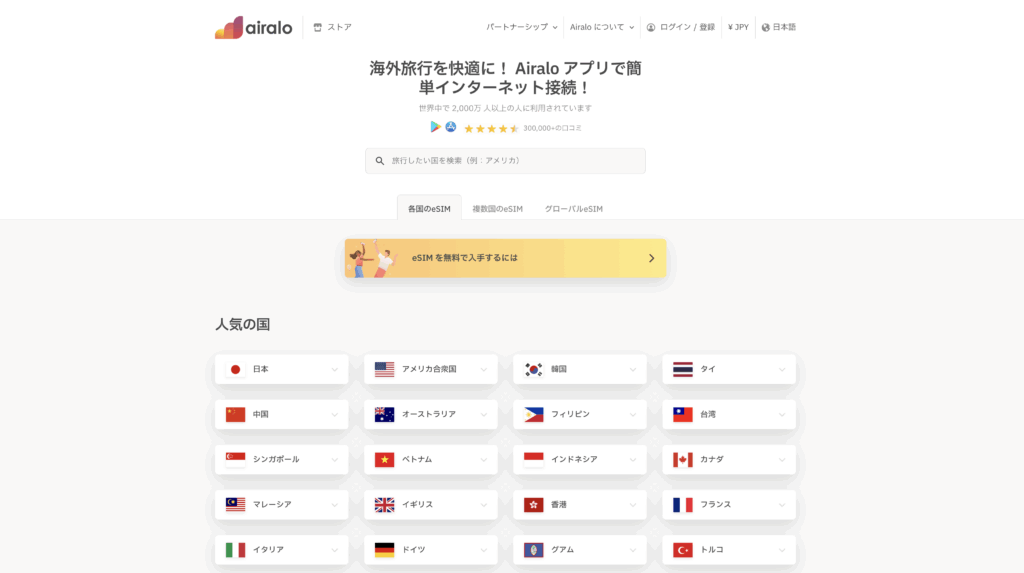The height and width of the screenshot is (573, 1024).
Task: Open the ドイツ card label
Action: [413, 549]
